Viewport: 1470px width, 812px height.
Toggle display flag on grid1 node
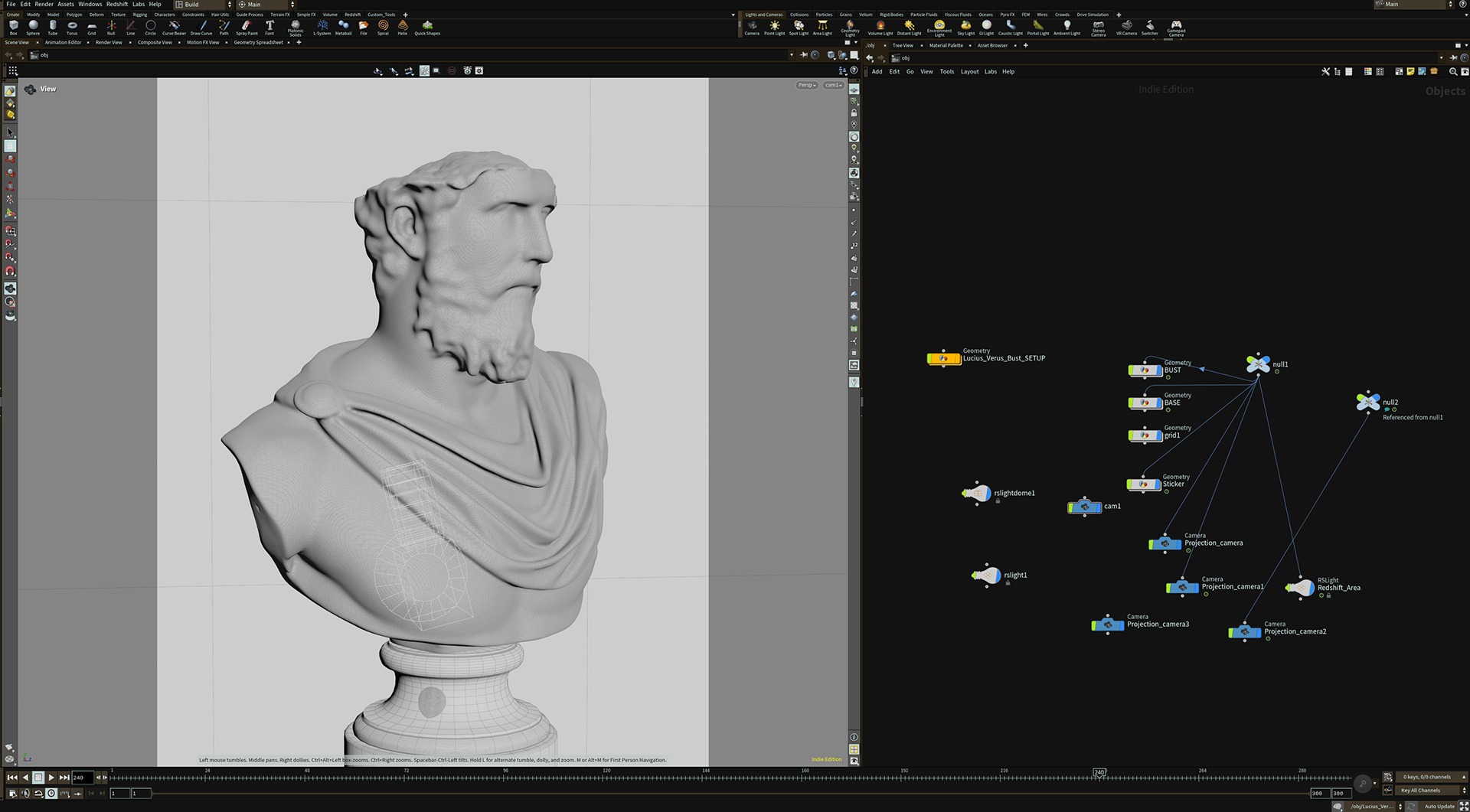1159,435
